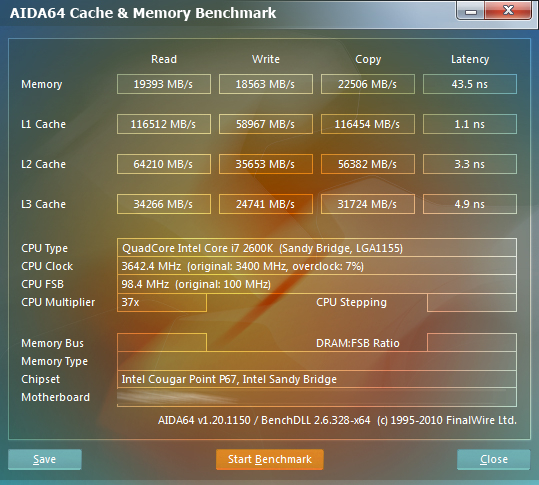Click the CPU FSB 98.4 MHz field
539x485 pixels.
tap(317, 284)
